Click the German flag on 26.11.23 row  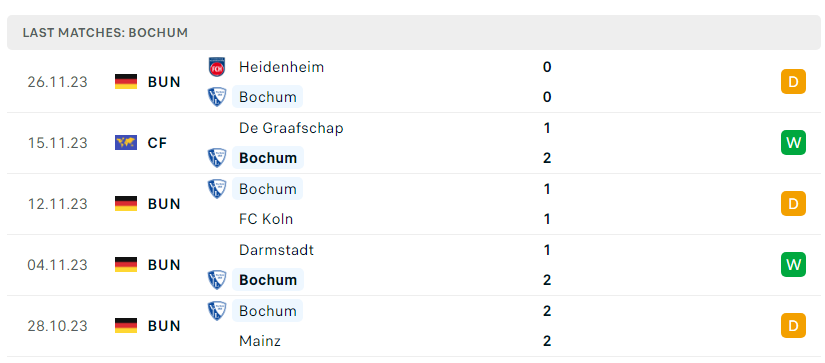[126, 82]
